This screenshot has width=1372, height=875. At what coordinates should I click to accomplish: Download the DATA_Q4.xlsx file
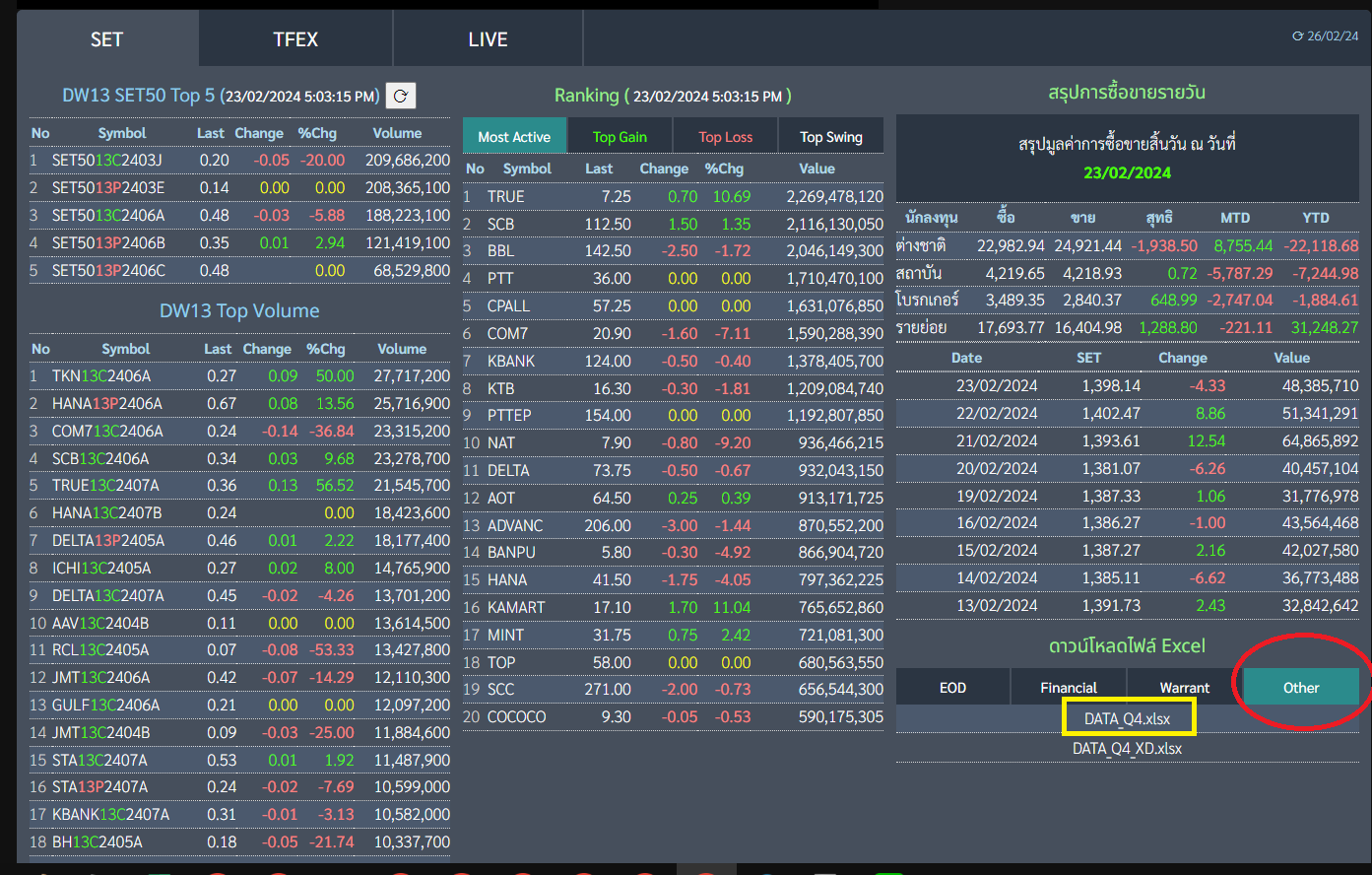pos(1128,719)
